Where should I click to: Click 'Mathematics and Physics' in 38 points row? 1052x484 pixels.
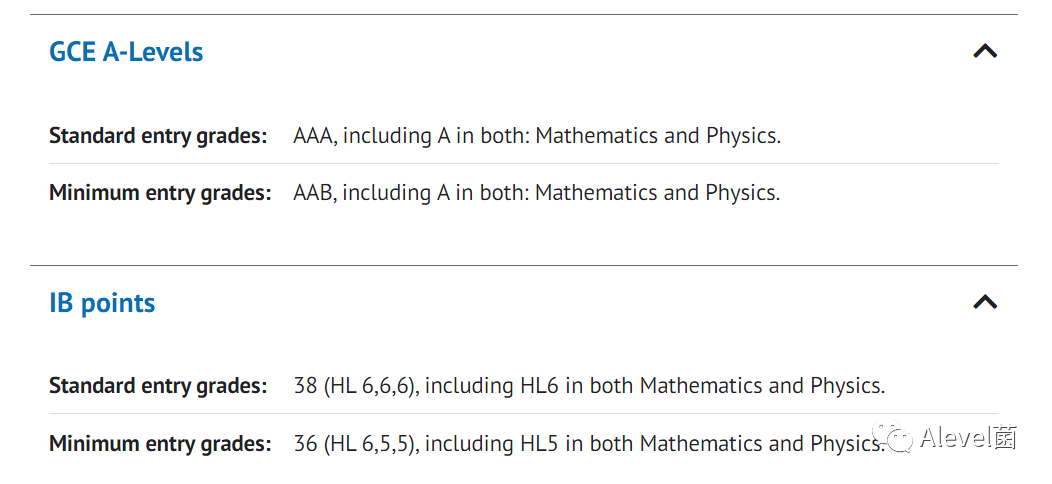[x=760, y=386]
